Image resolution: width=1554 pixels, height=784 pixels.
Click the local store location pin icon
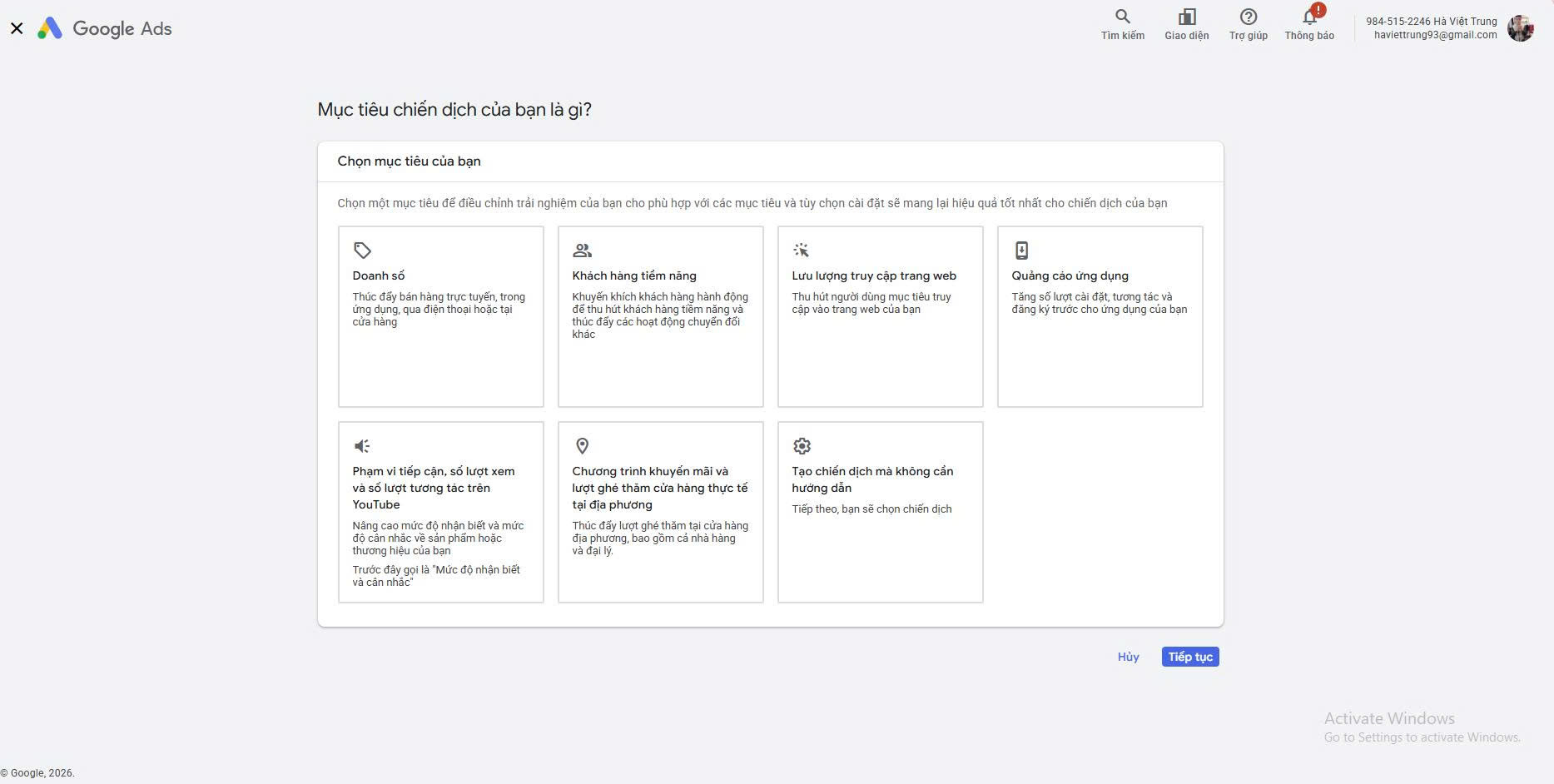[x=582, y=446]
